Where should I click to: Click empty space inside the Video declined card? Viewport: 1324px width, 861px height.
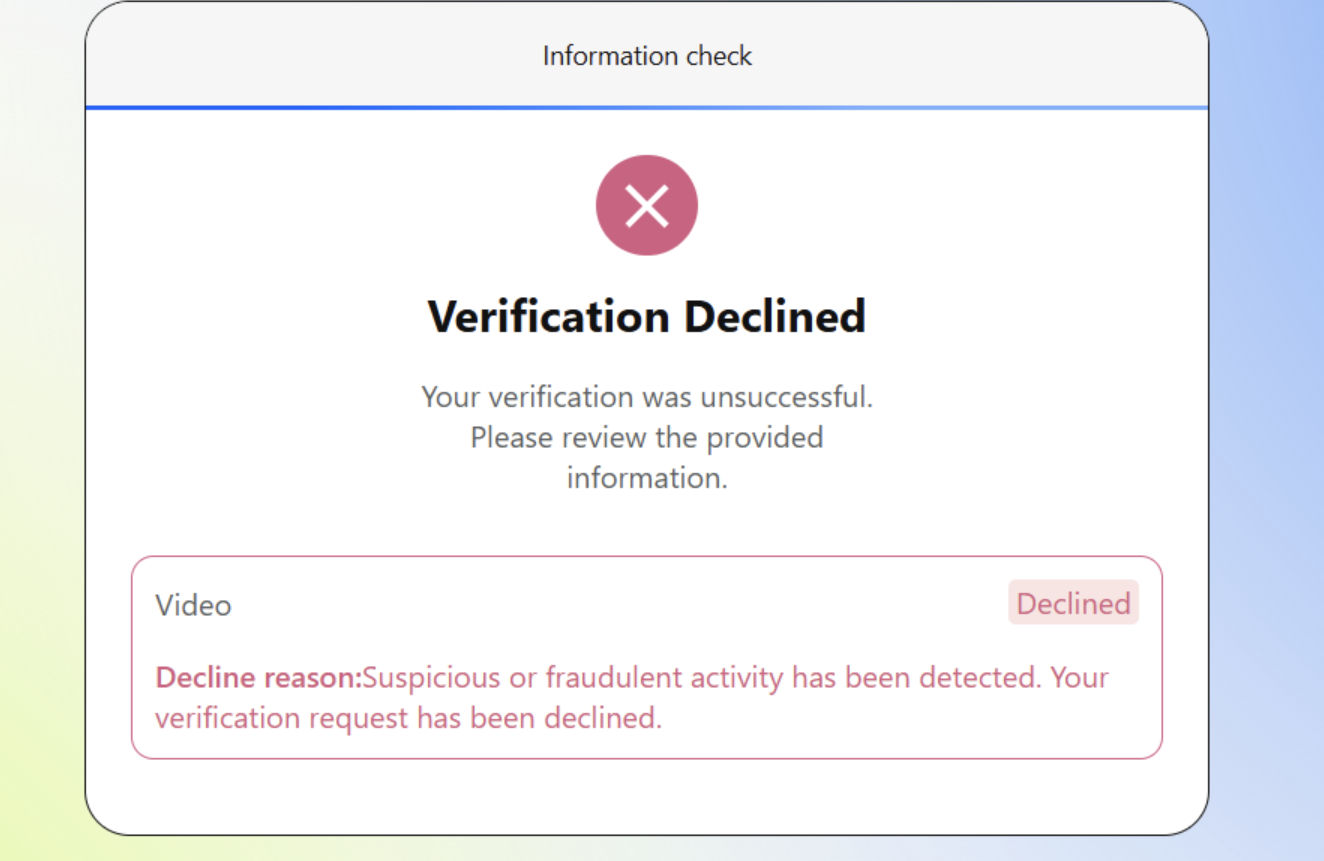point(600,605)
